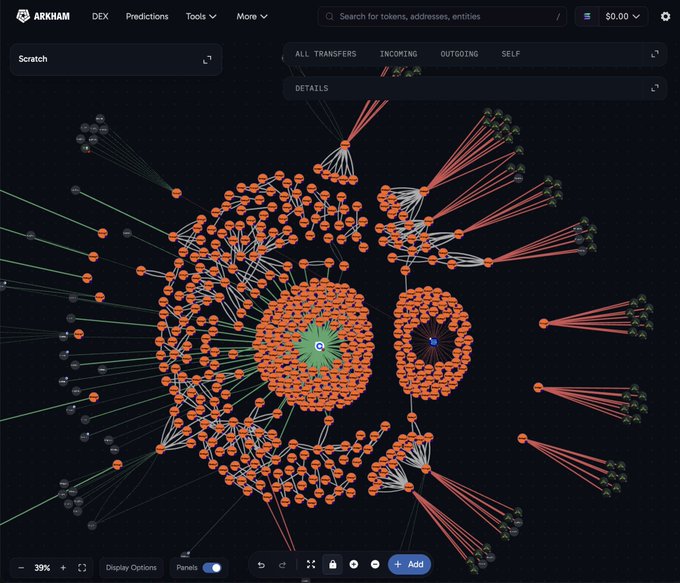Click the white circled minus icon
Image resolution: width=680 pixels, height=583 pixels.
[375, 564]
